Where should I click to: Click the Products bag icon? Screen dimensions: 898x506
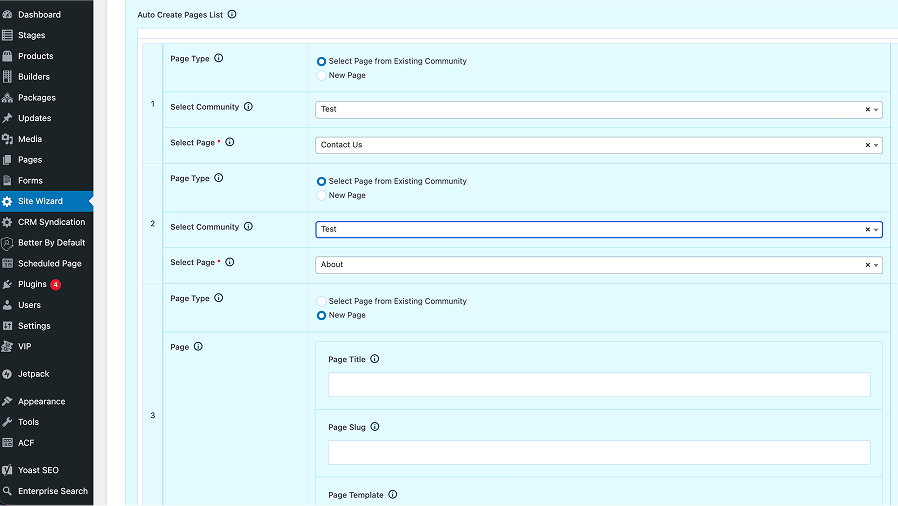pyautogui.click(x=7, y=56)
